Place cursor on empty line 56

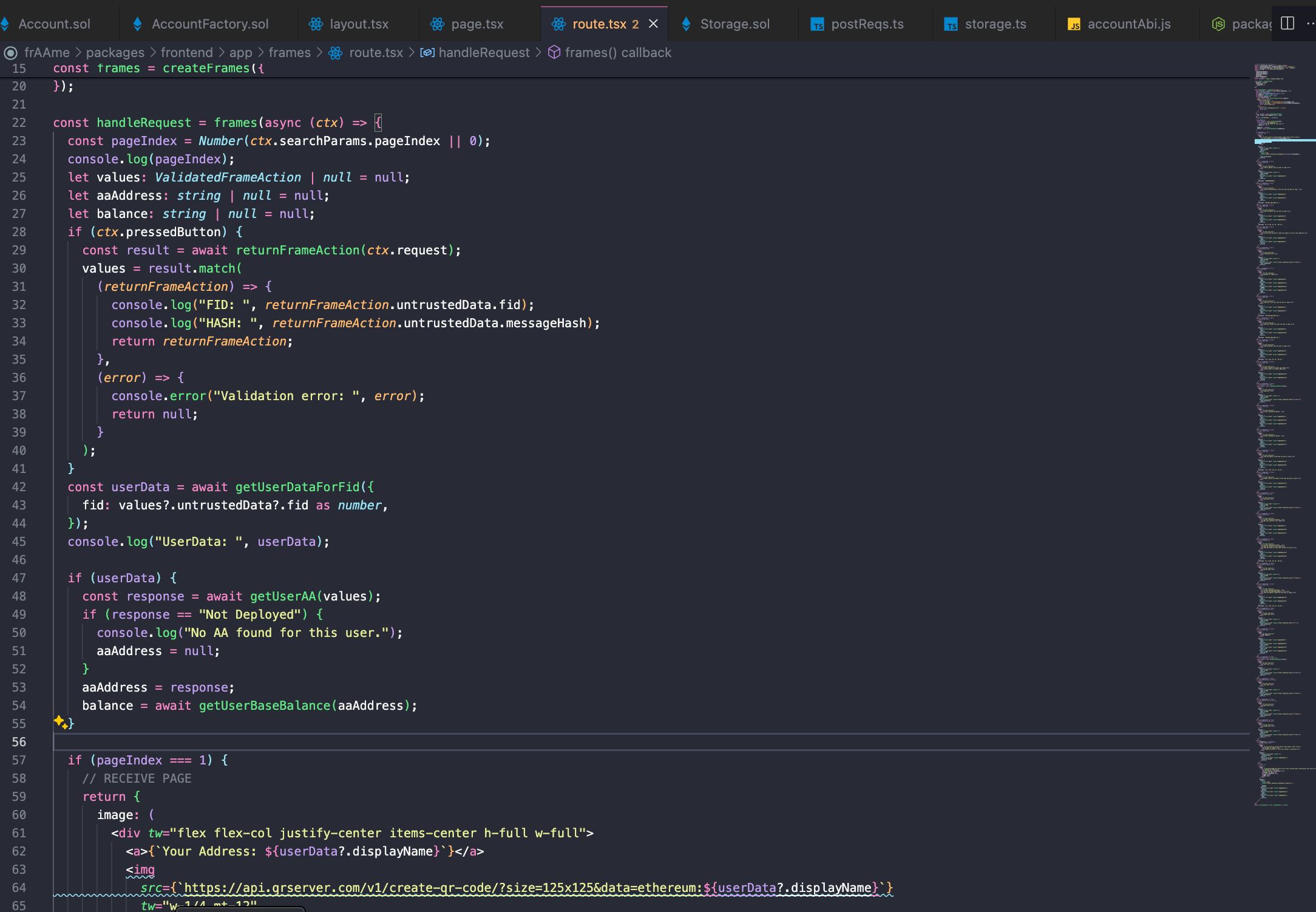pos(651,742)
